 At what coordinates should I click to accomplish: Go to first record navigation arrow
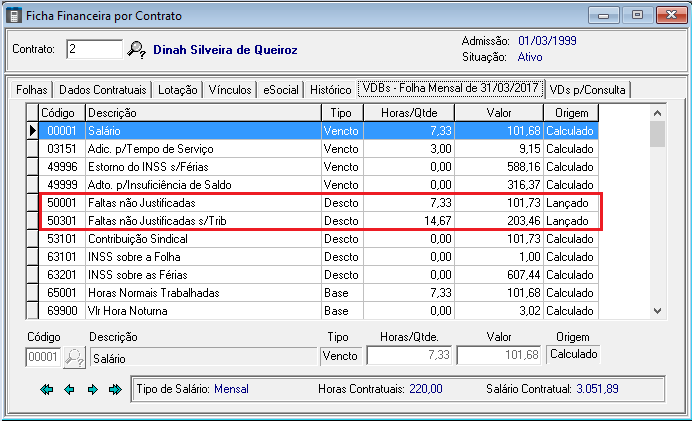point(46,389)
